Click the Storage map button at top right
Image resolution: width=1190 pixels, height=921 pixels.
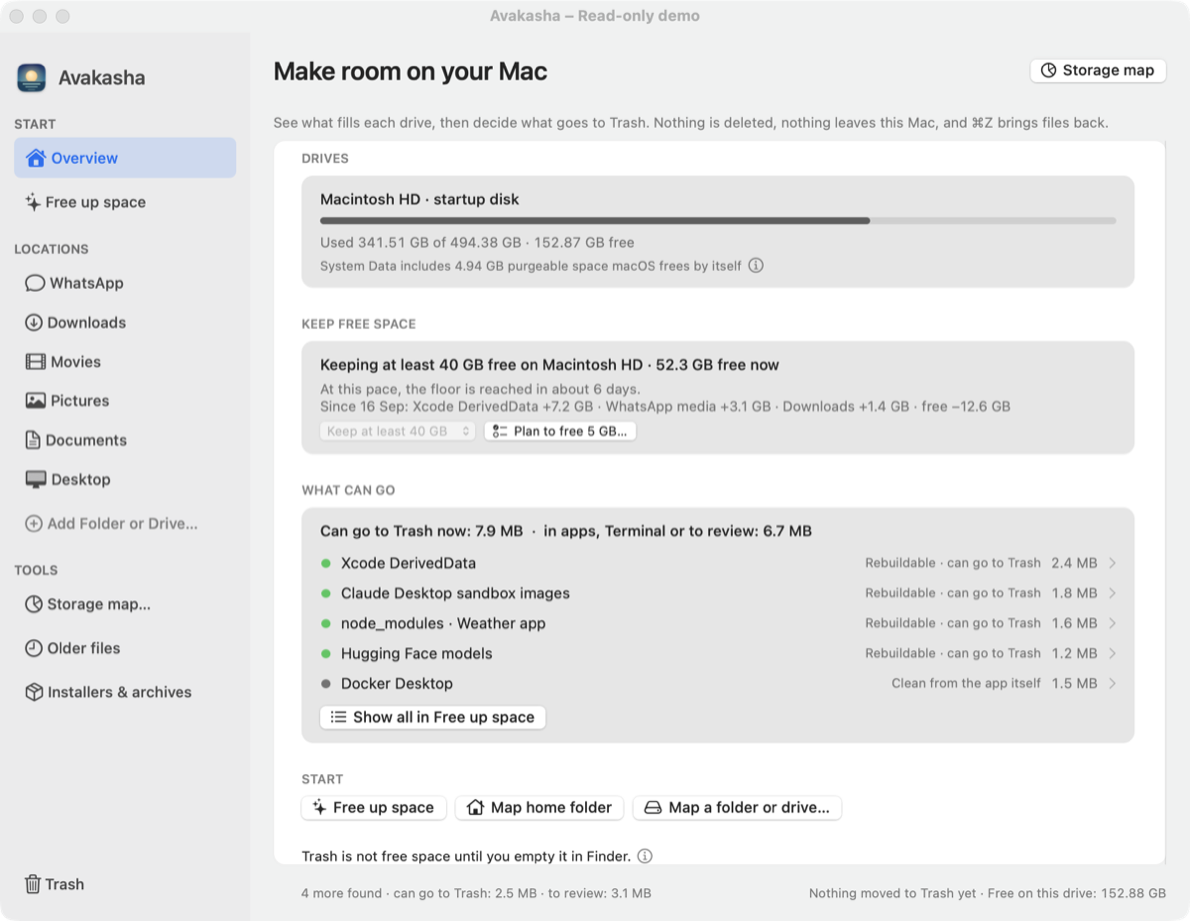[x=1098, y=71]
